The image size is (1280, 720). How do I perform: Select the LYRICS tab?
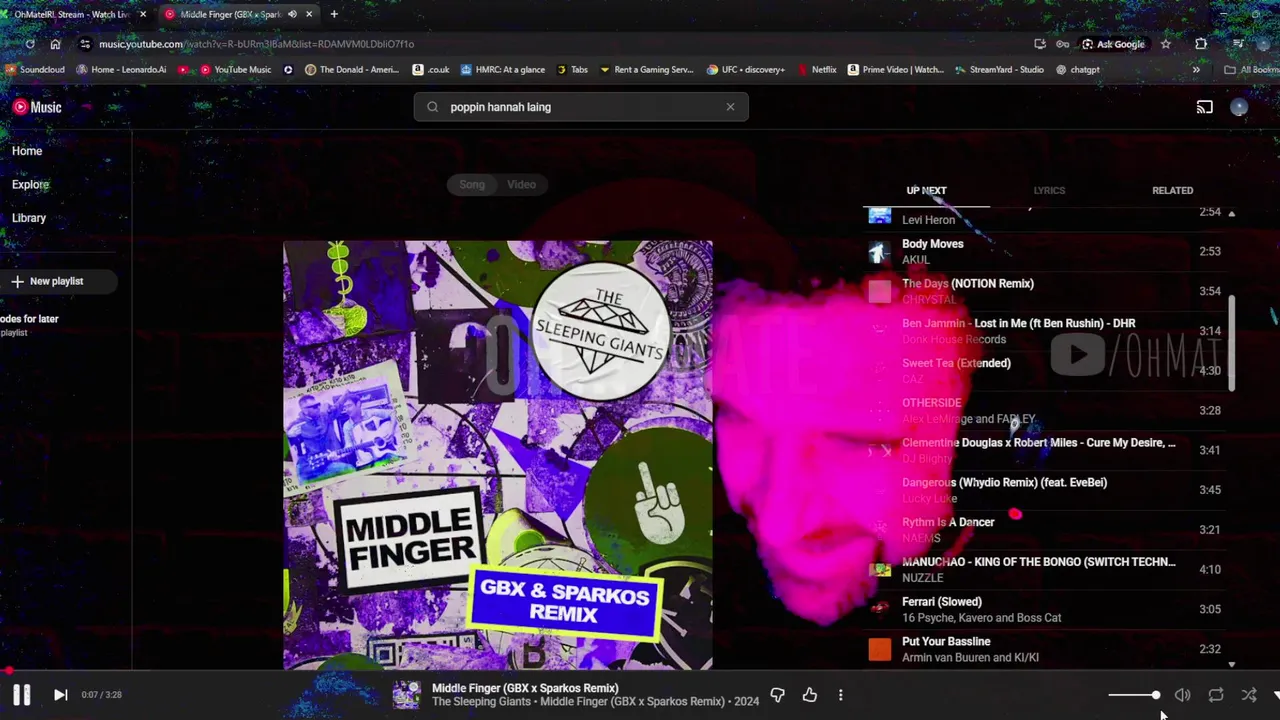pyautogui.click(x=1049, y=190)
